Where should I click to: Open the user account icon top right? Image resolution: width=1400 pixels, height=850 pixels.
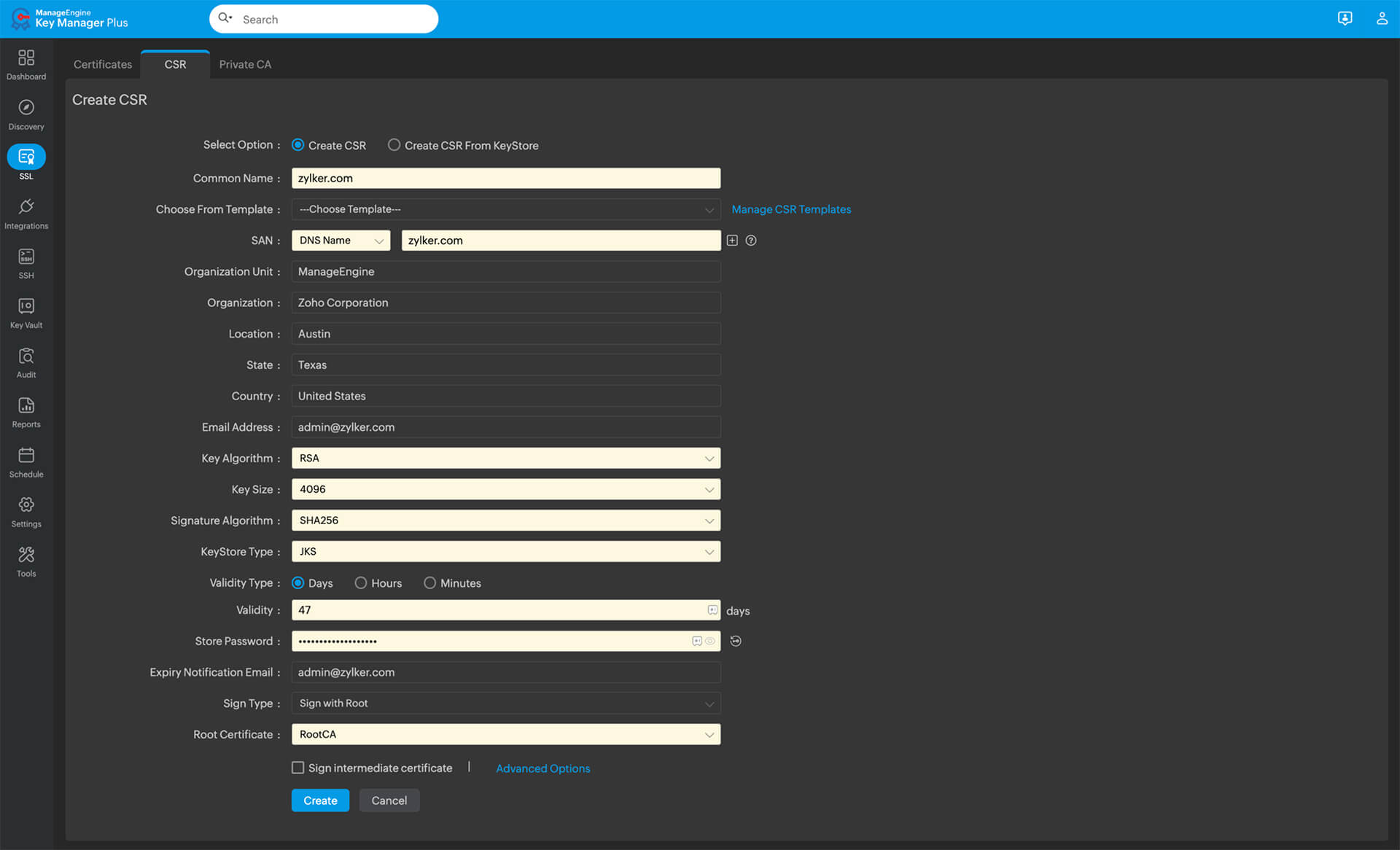(1382, 18)
